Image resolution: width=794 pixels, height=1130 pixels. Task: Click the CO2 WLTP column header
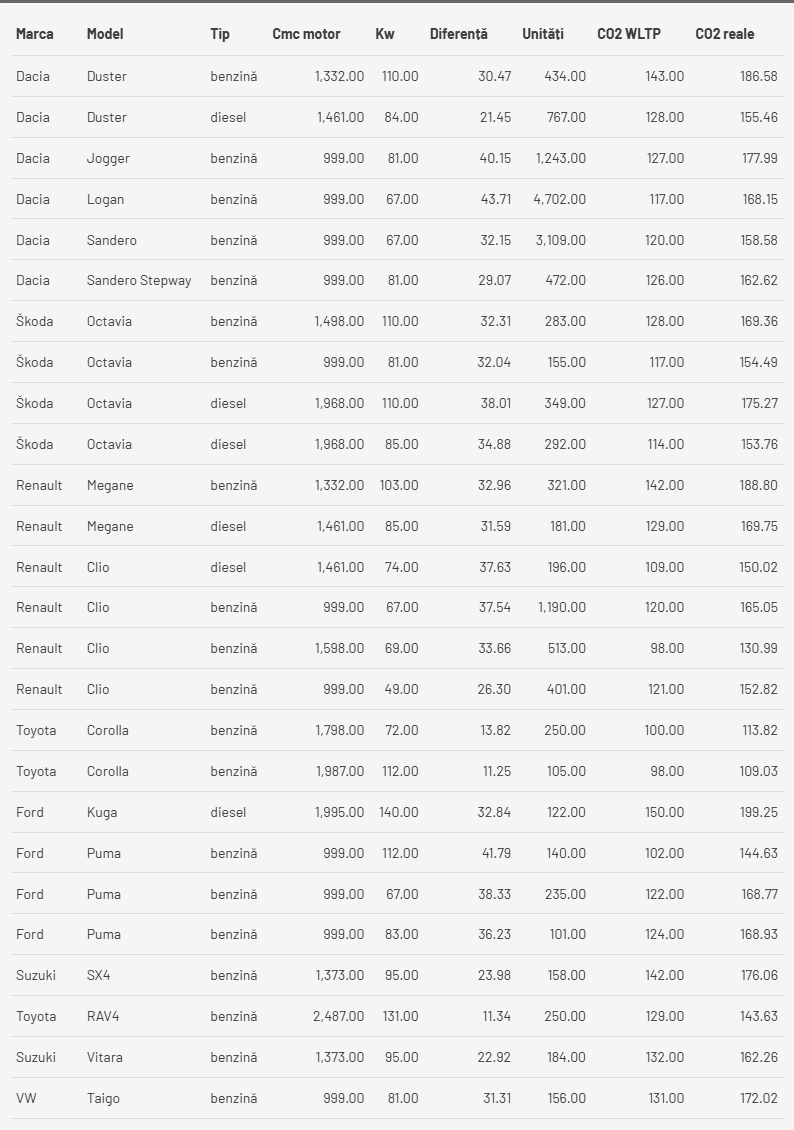point(629,34)
